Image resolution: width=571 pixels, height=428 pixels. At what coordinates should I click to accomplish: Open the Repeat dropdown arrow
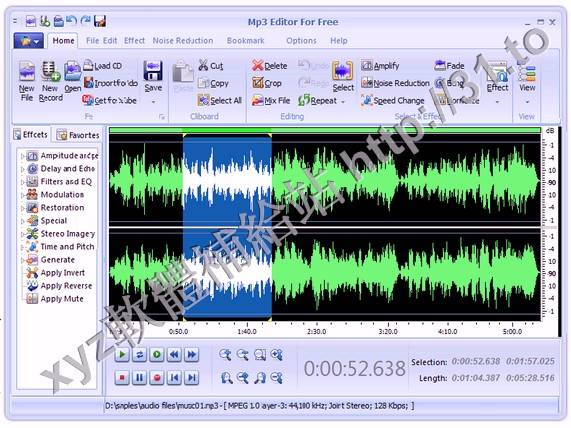(343, 102)
